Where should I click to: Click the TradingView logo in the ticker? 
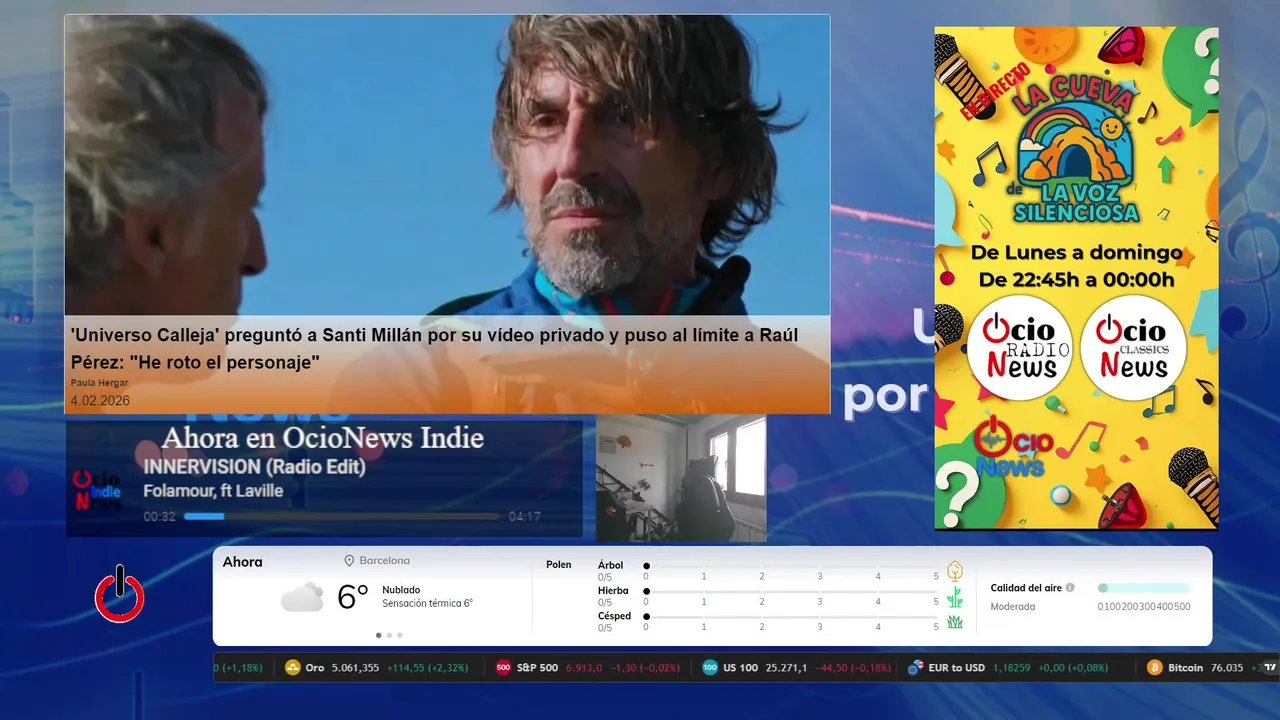point(1270,667)
